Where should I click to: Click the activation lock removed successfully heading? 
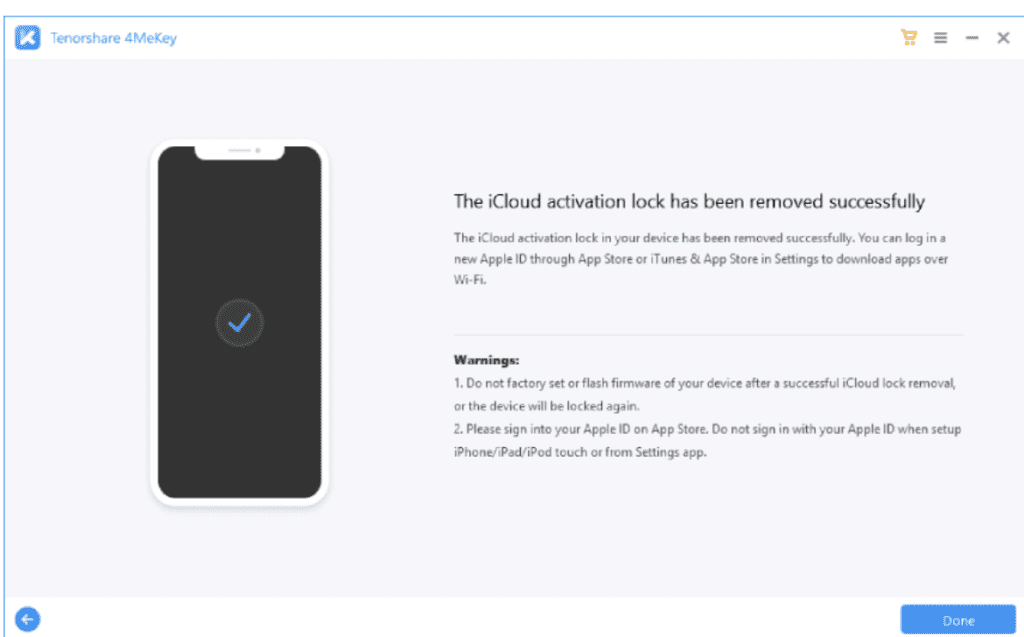[689, 201]
